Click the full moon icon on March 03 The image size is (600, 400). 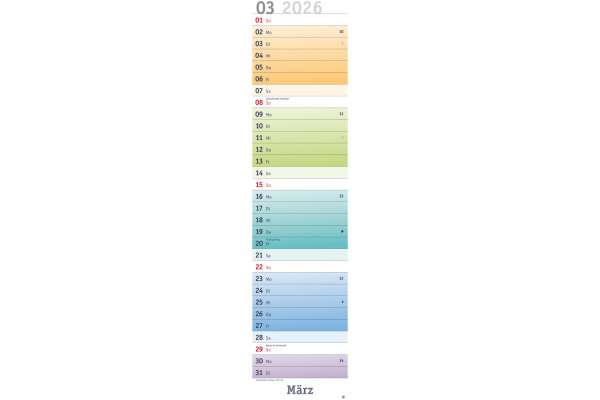[x=342, y=44]
